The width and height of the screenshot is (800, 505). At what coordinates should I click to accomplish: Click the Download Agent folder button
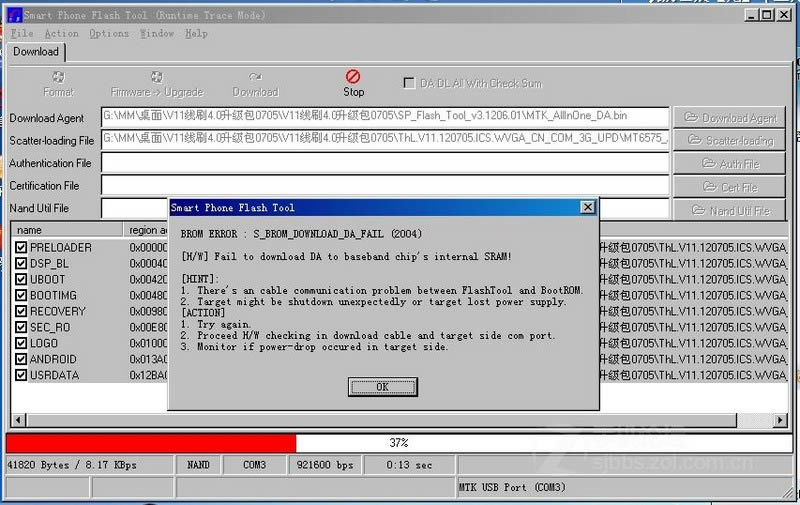click(x=729, y=118)
